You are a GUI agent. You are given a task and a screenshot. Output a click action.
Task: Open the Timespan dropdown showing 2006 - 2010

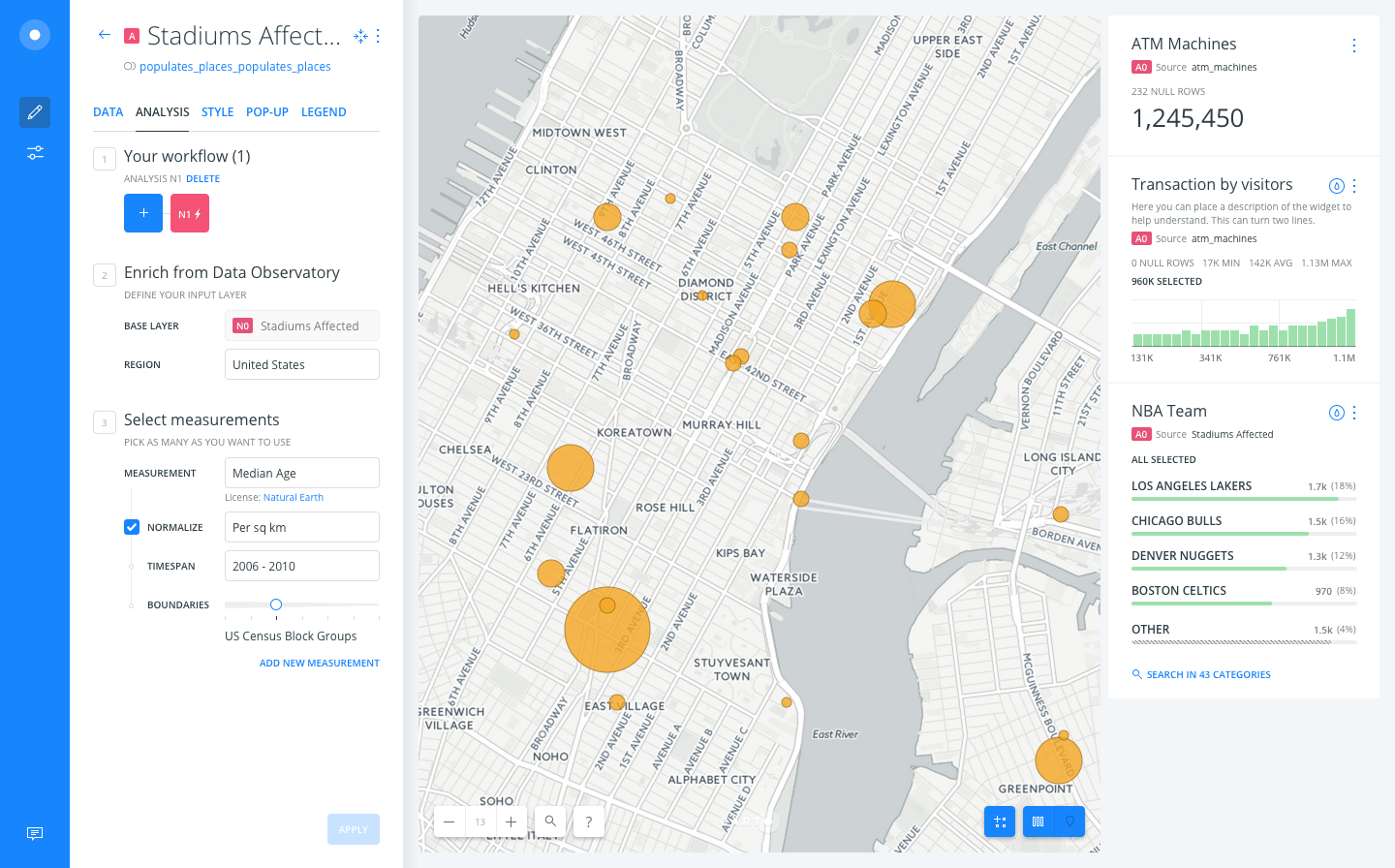301,565
